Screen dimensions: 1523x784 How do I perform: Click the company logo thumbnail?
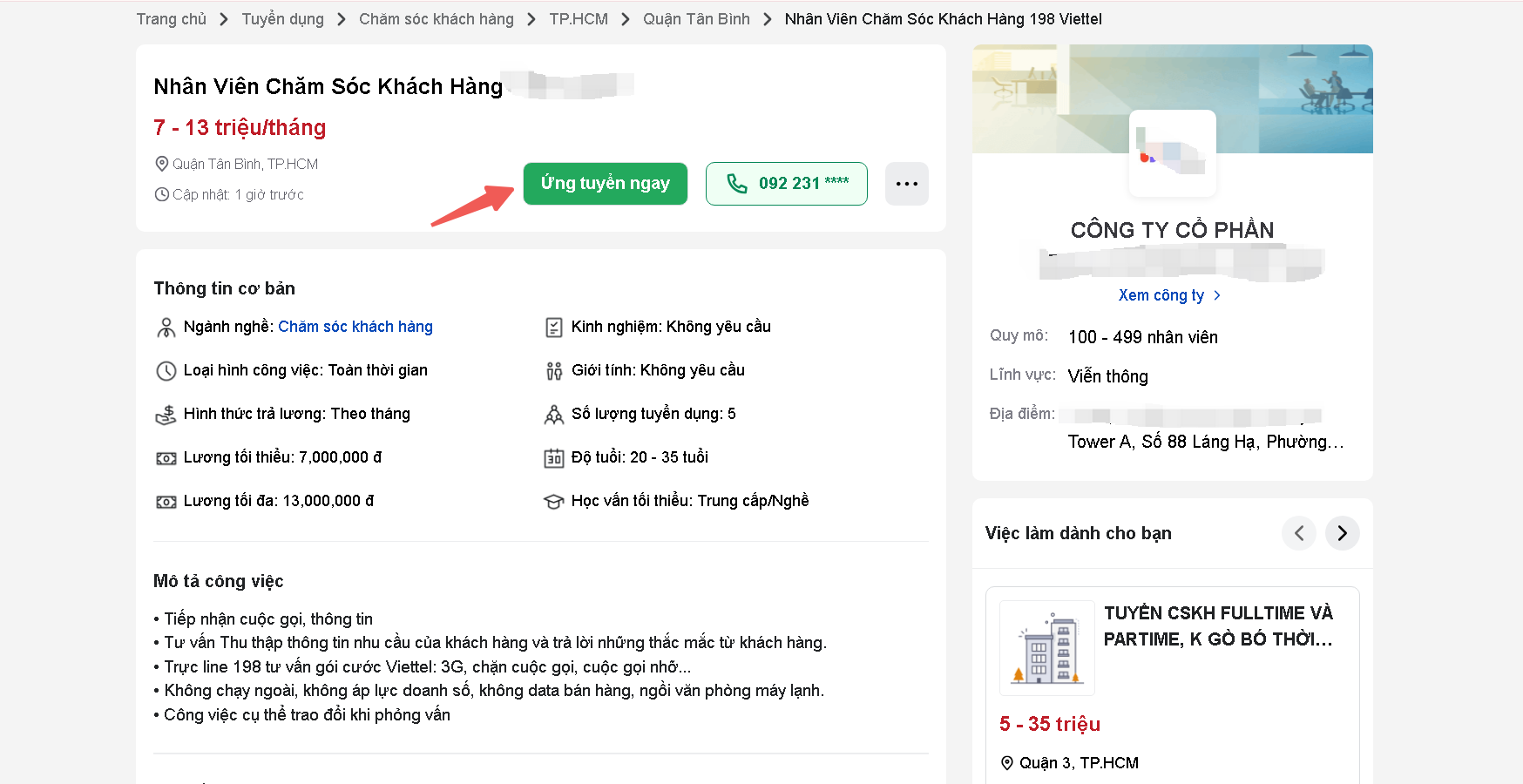click(x=1172, y=153)
